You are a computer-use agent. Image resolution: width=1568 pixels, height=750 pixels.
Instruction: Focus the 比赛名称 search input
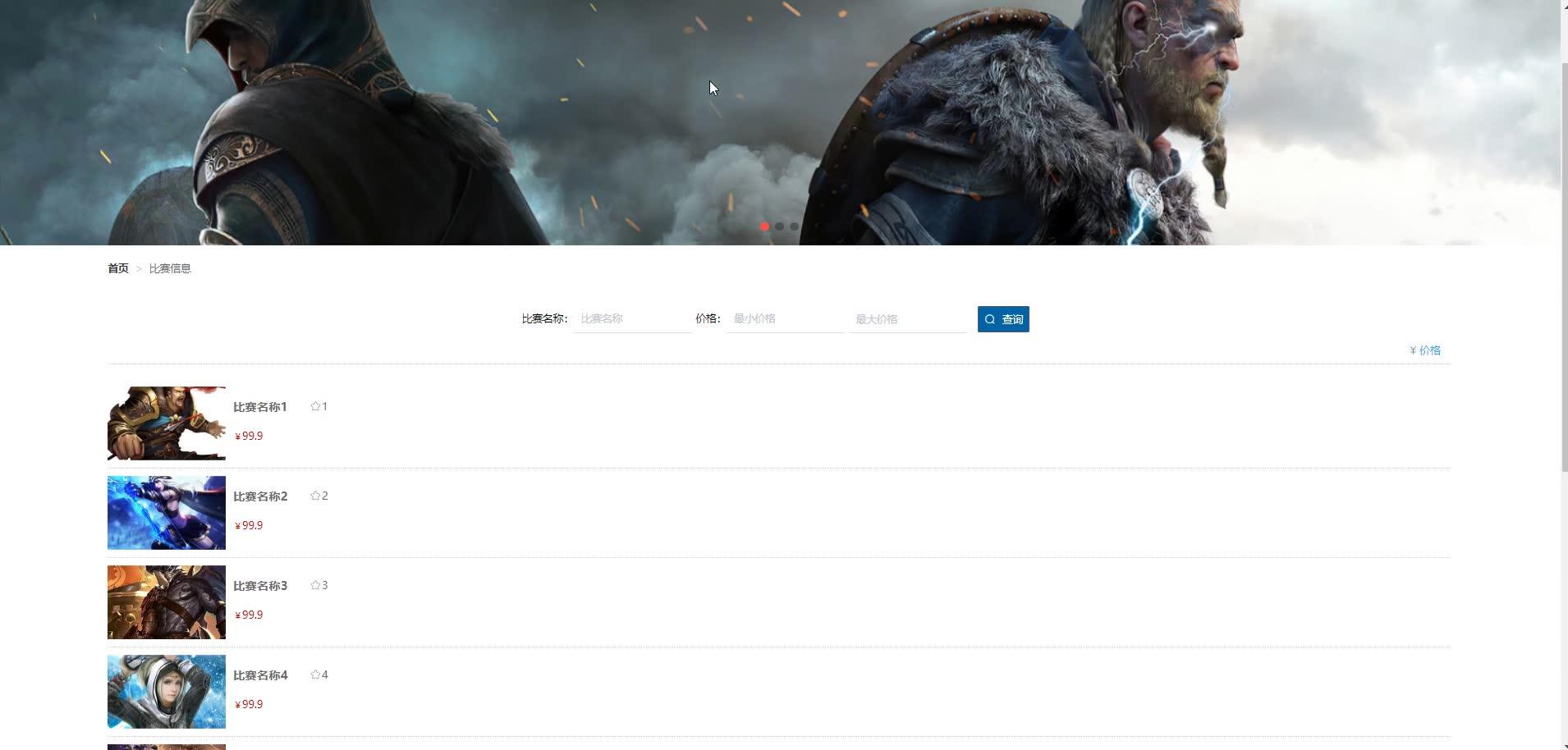tap(633, 318)
